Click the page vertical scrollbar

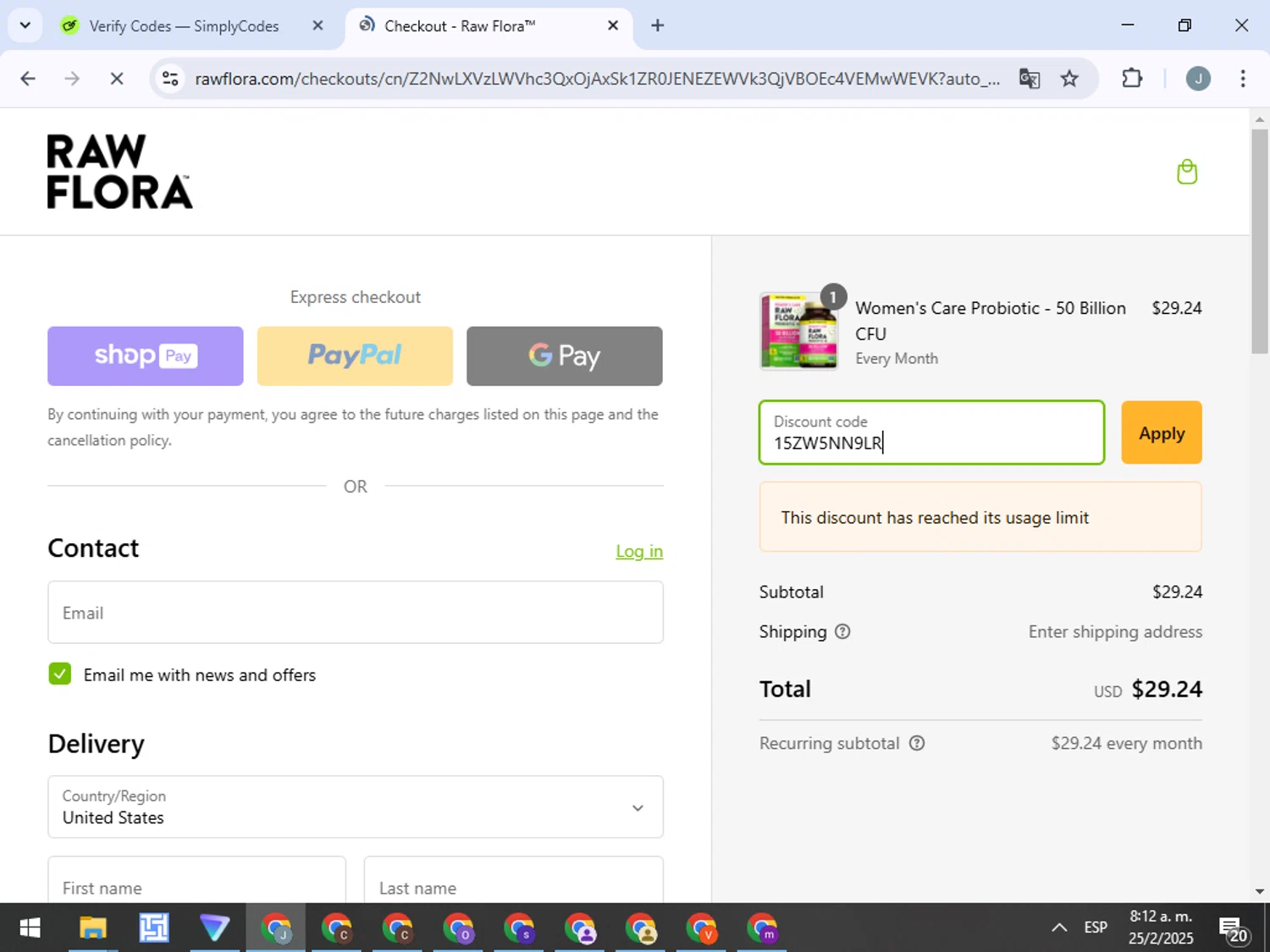[x=1260, y=241]
